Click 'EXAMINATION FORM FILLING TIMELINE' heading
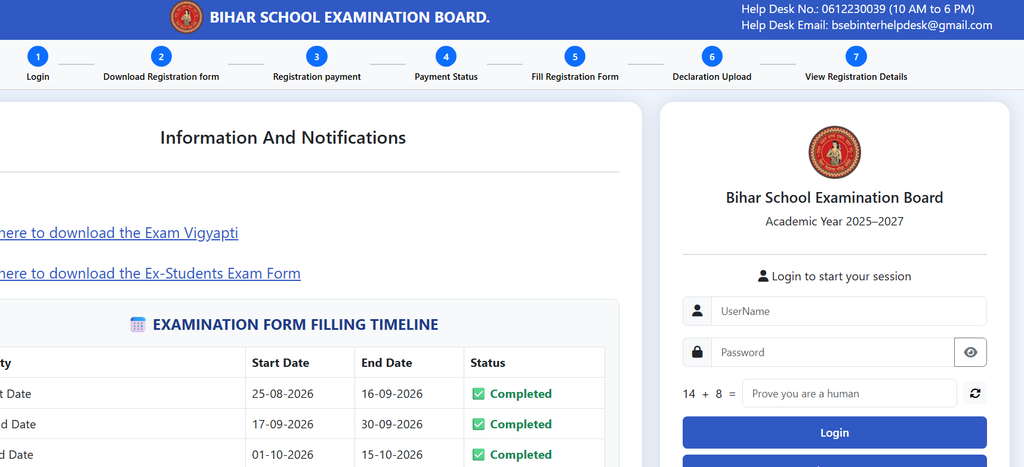The height and width of the screenshot is (467, 1024). pos(296,325)
